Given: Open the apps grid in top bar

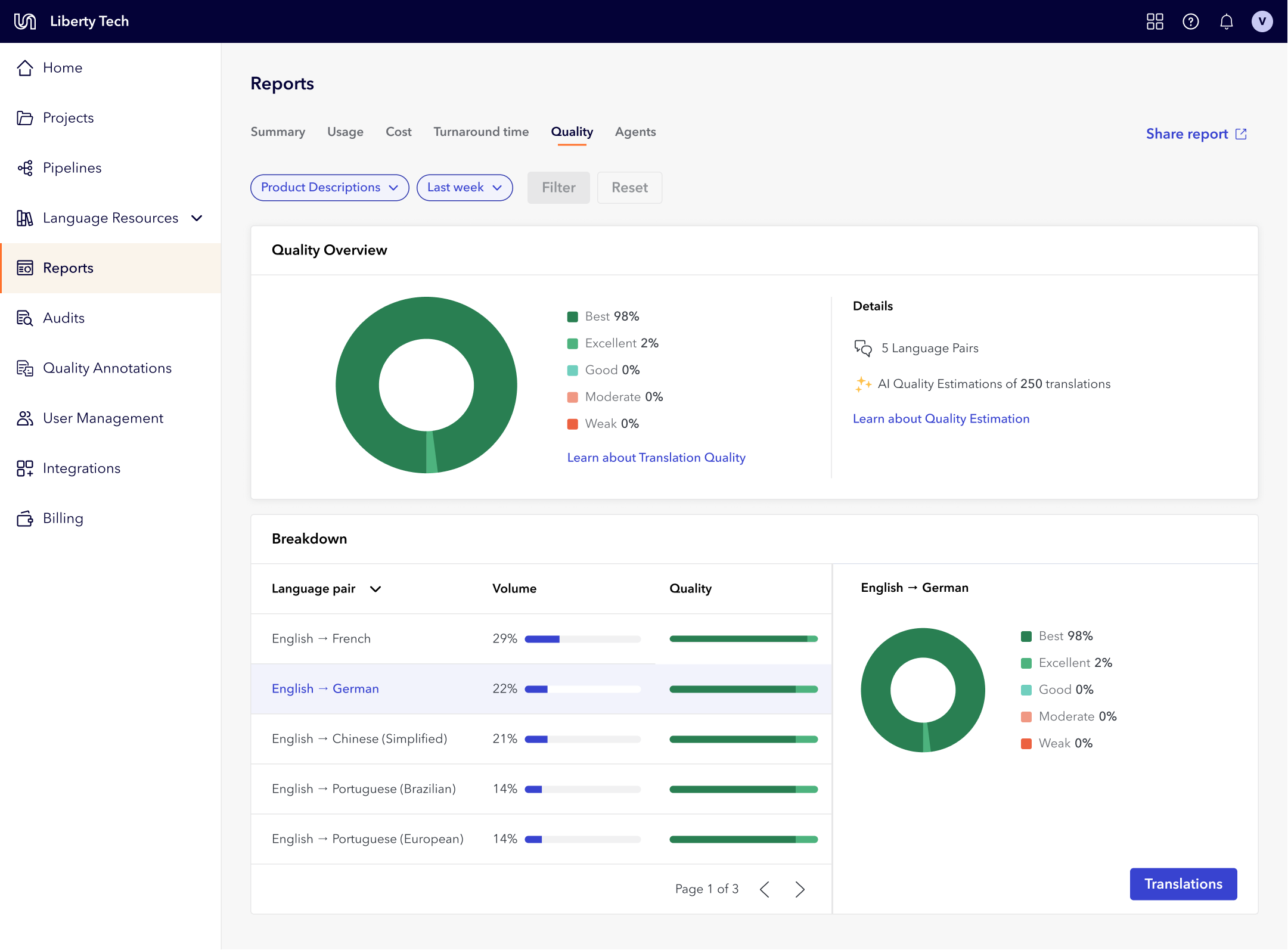Looking at the screenshot, I should (1154, 21).
